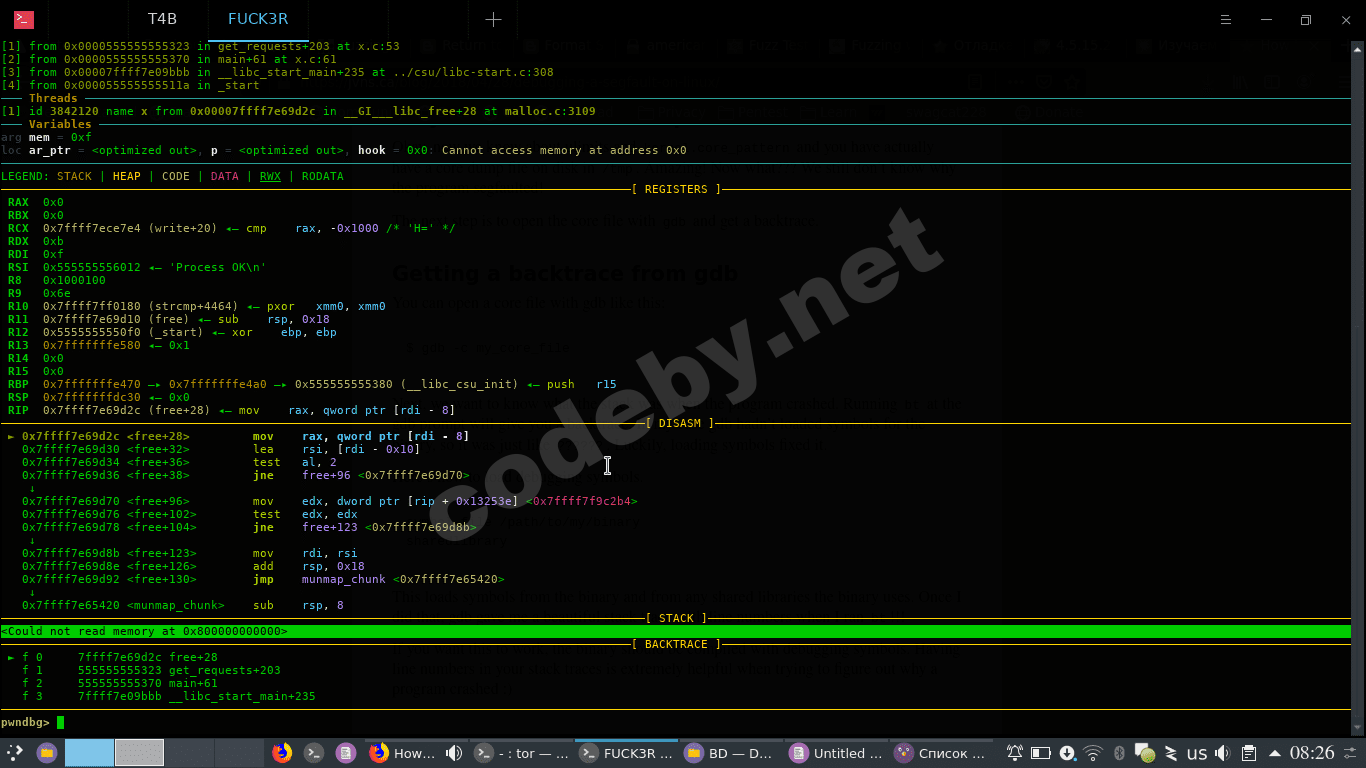Switch to the first virtual desktop

click(89, 753)
